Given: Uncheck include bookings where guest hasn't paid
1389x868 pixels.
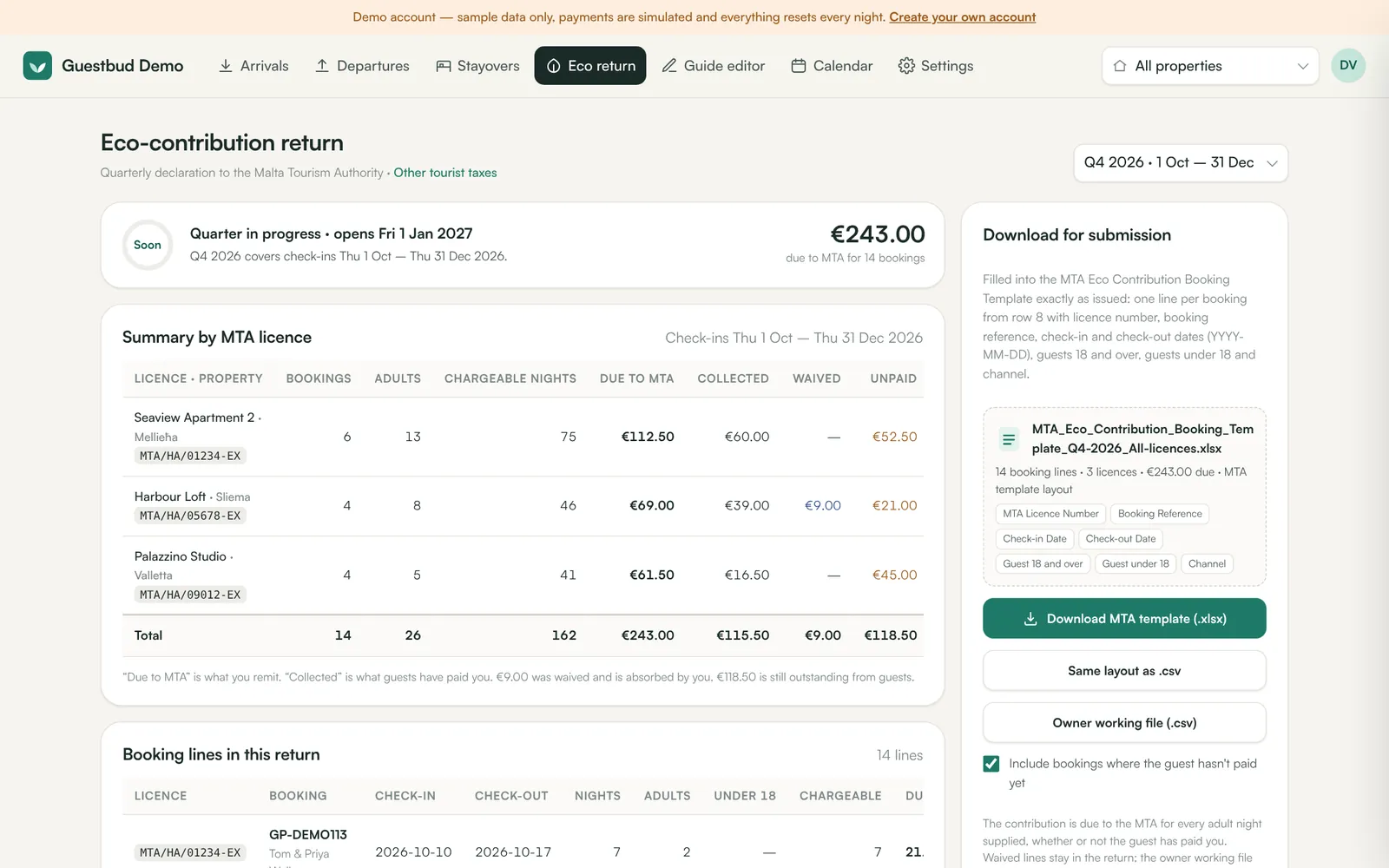Looking at the screenshot, I should [x=991, y=764].
